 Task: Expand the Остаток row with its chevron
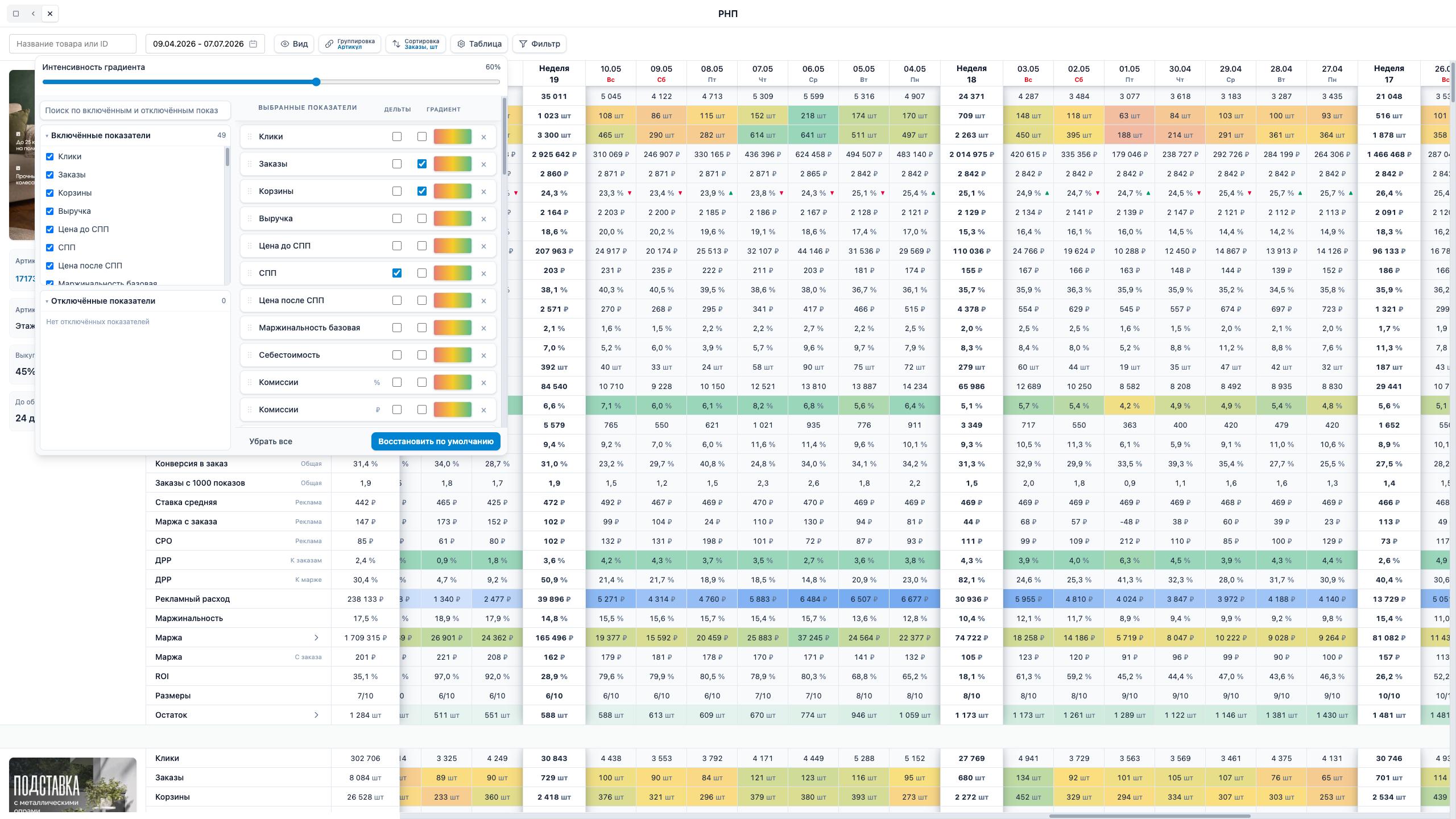point(316,715)
